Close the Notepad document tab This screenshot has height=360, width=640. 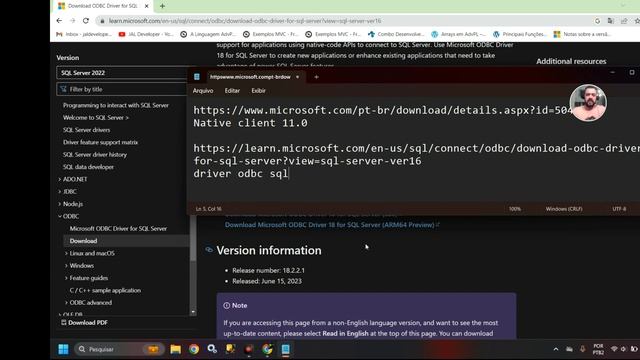coord(298,77)
